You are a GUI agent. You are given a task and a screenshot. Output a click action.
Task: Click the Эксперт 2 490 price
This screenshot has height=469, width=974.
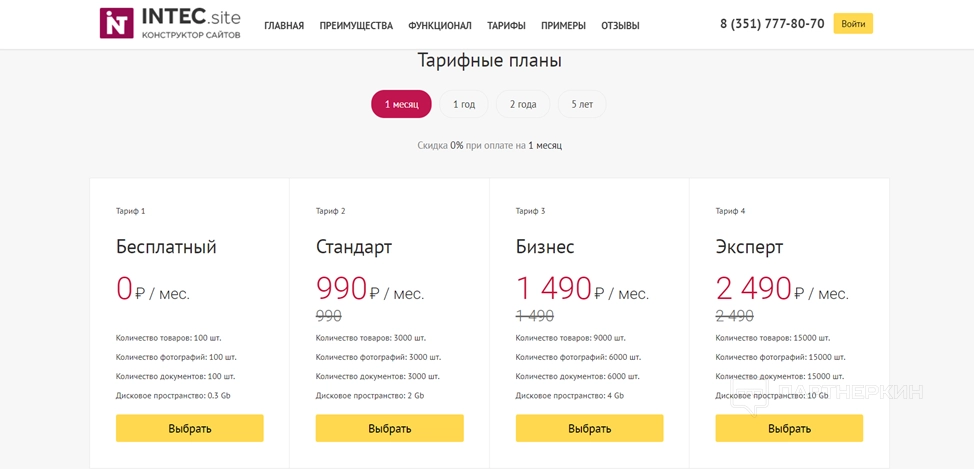click(x=754, y=289)
